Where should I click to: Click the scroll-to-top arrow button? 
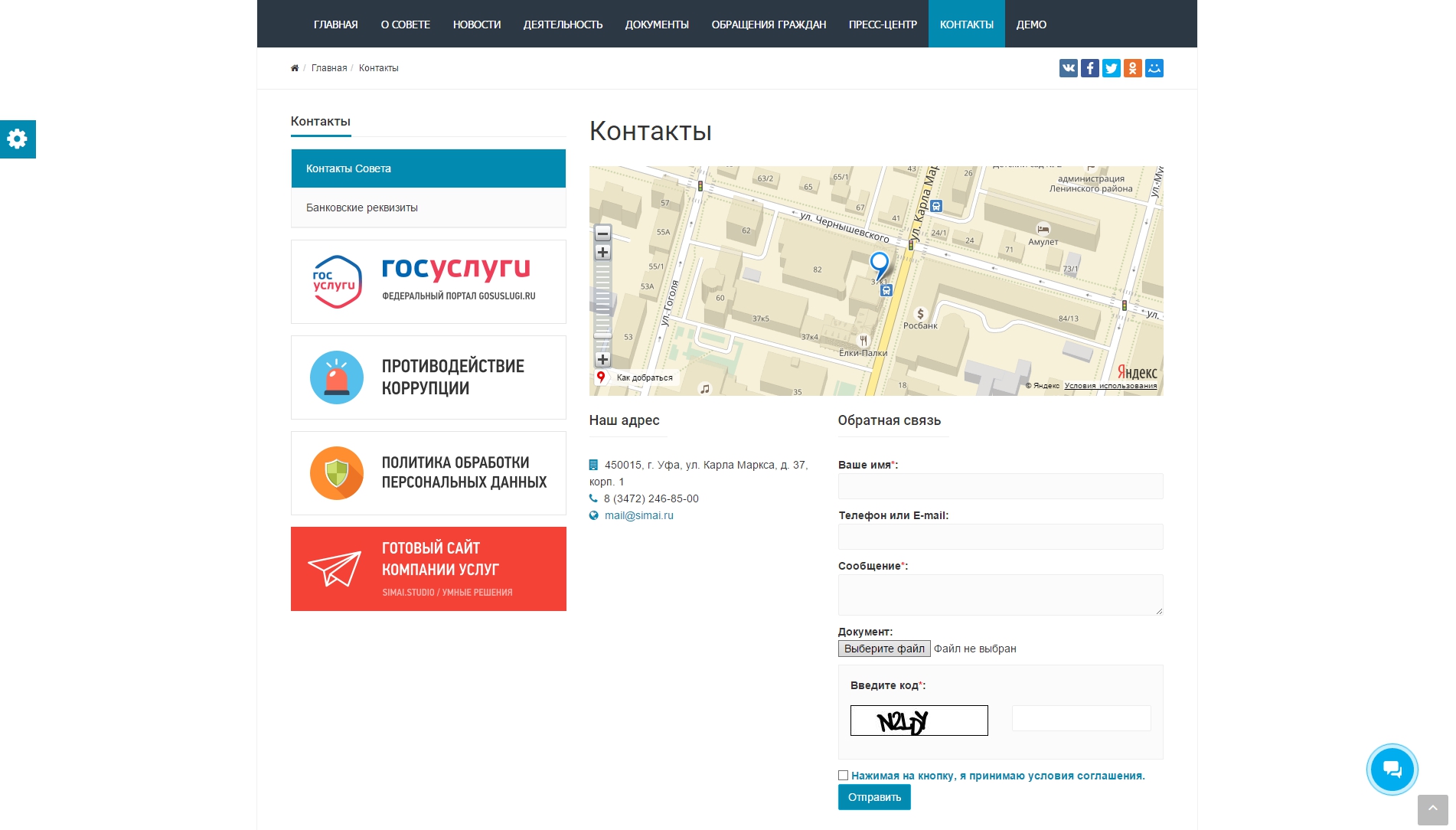coord(1432,809)
